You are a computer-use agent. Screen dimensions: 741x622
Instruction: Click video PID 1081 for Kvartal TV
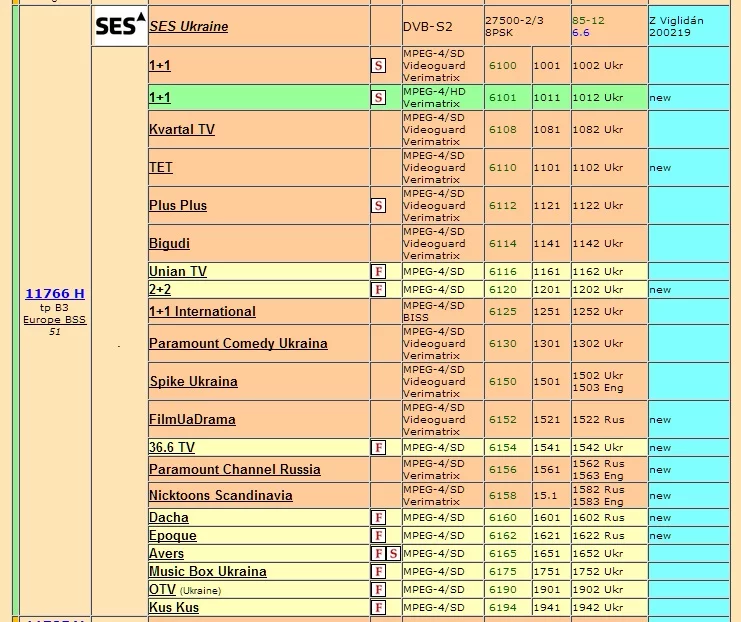pyautogui.click(x=547, y=130)
